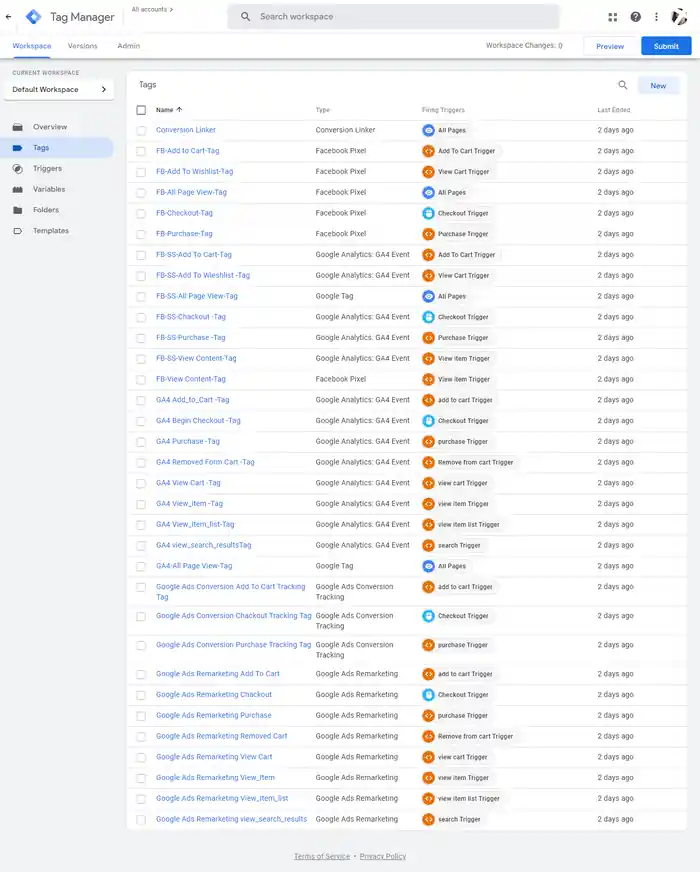Click the Tag Manager diamond logo

33,17
